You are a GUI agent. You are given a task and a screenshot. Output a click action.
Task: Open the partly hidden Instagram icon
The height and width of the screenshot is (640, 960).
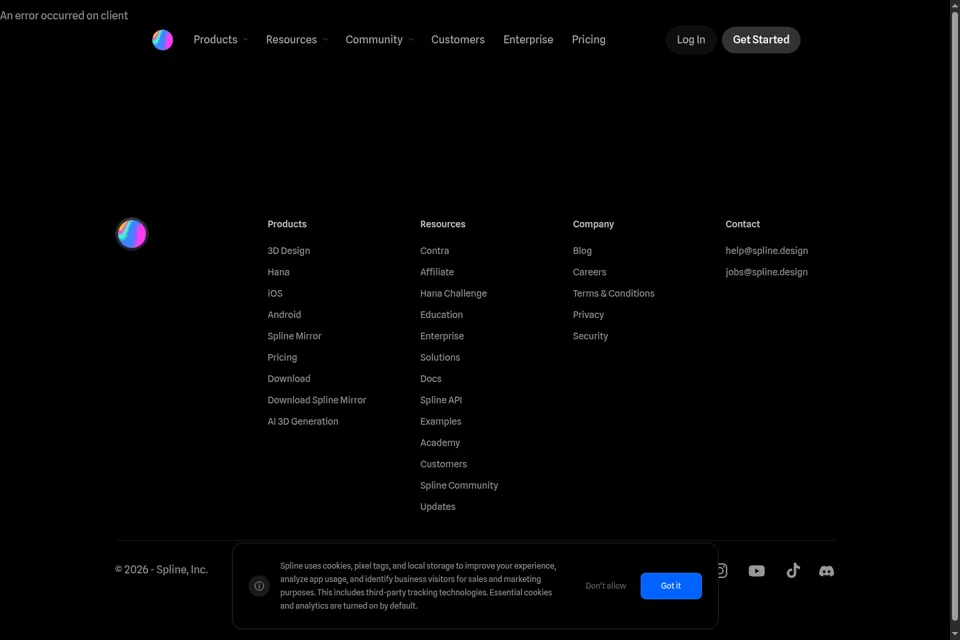click(x=722, y=571)
